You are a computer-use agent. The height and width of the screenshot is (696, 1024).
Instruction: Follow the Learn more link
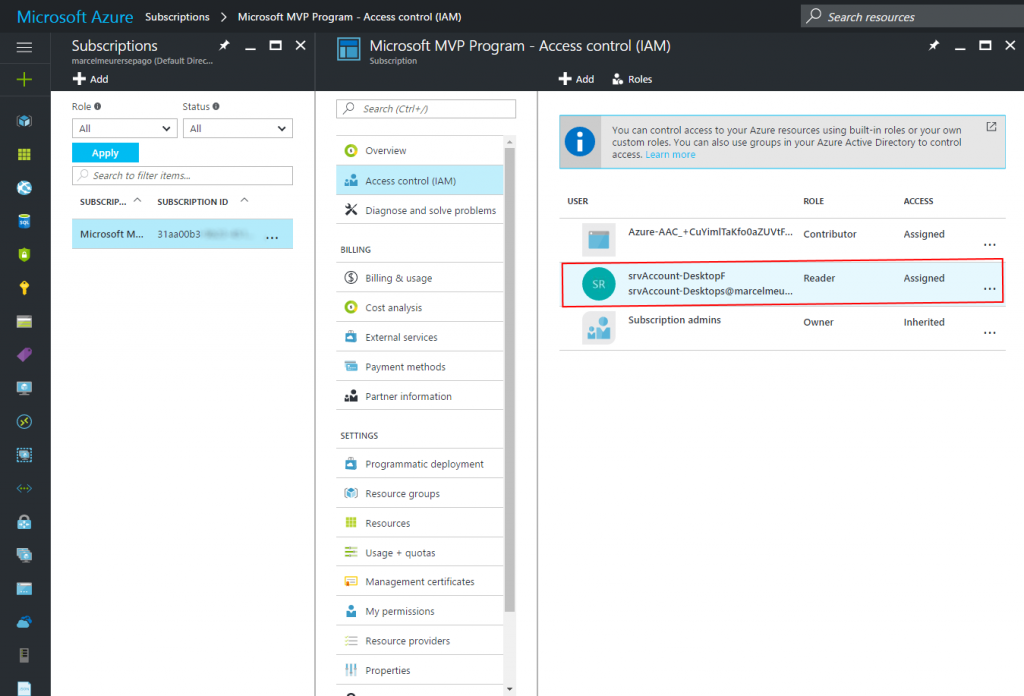(670, 155)
